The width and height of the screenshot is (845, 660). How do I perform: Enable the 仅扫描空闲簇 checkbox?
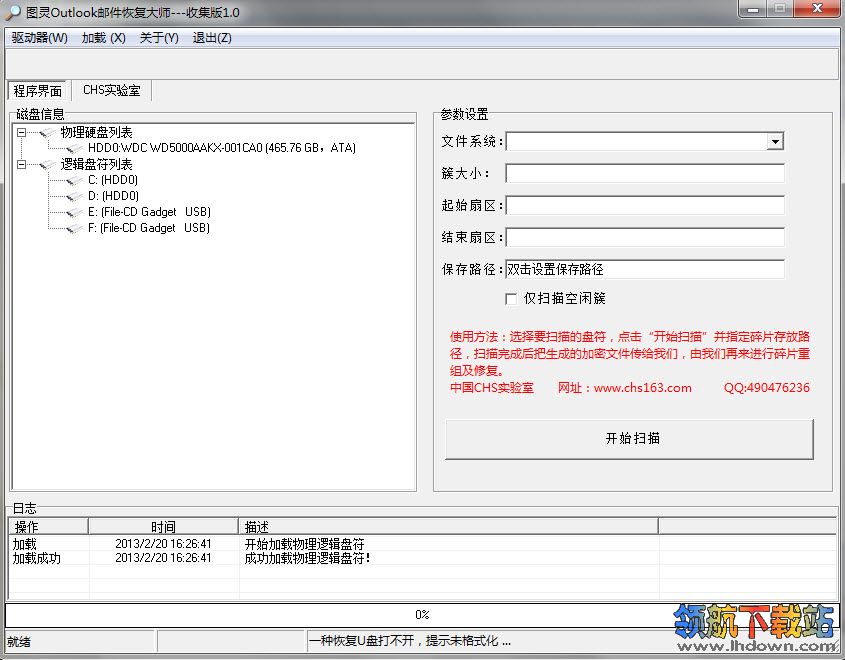tap(511, 298)
